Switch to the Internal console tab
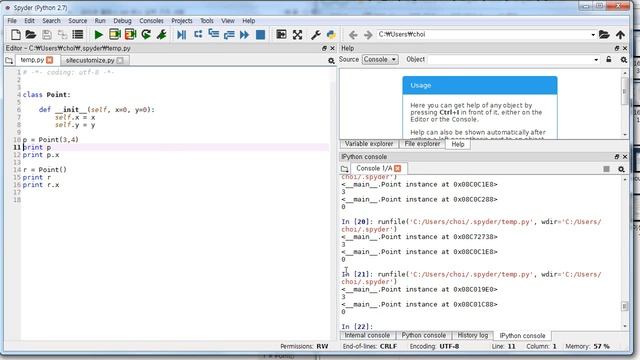The width and height of the screenshot is (640, 360). 367,335
